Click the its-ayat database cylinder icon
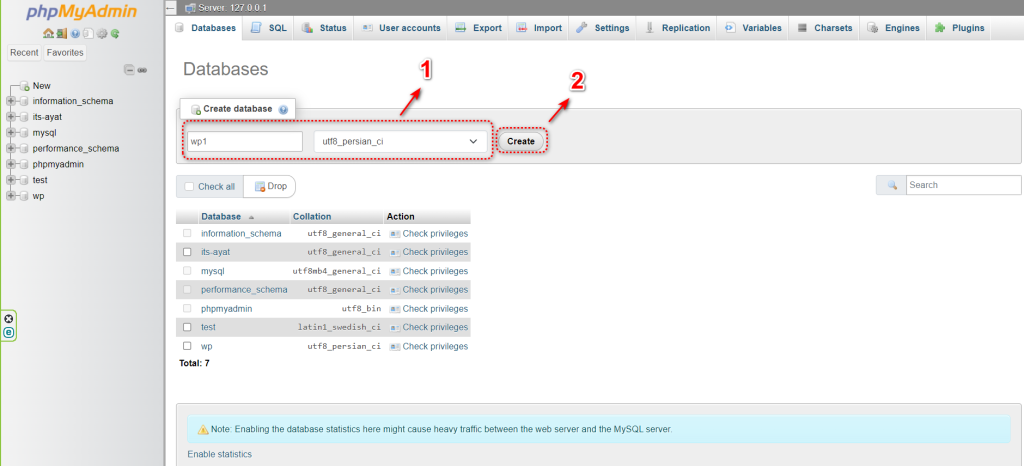Image resolution: width=1024 pixels, height=466 pixels. click(x=24, y=117)
